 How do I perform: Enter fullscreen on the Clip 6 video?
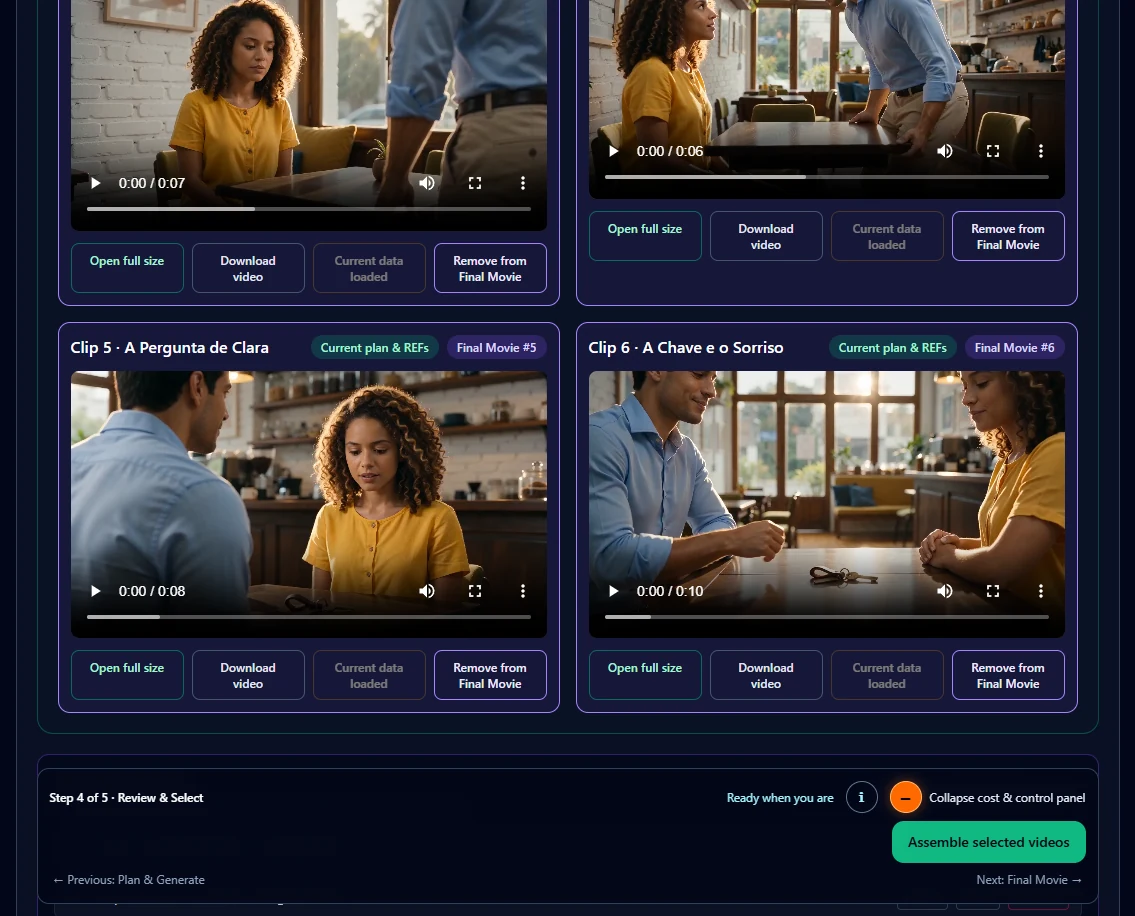pyautogui.click(x=993, y=591)
